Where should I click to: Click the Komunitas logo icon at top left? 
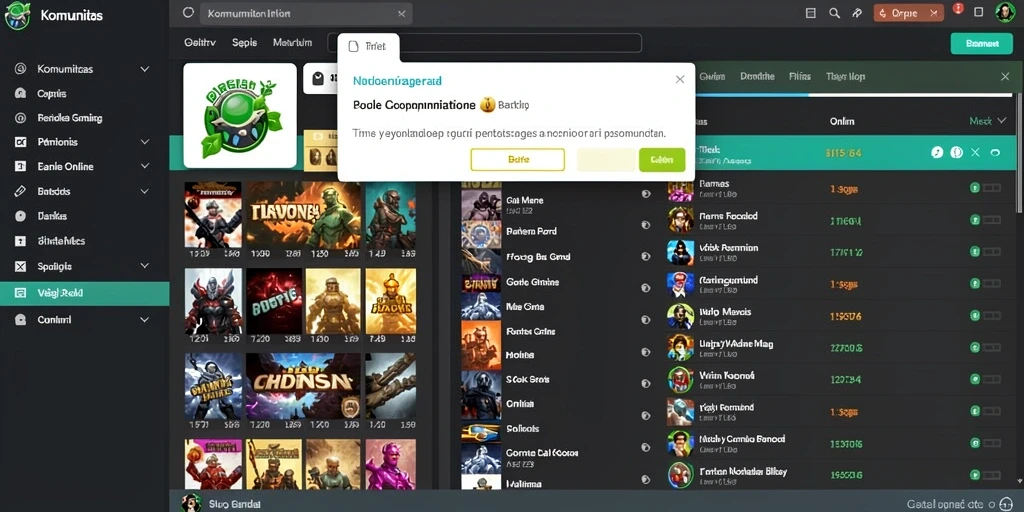(x=17, y=16)
